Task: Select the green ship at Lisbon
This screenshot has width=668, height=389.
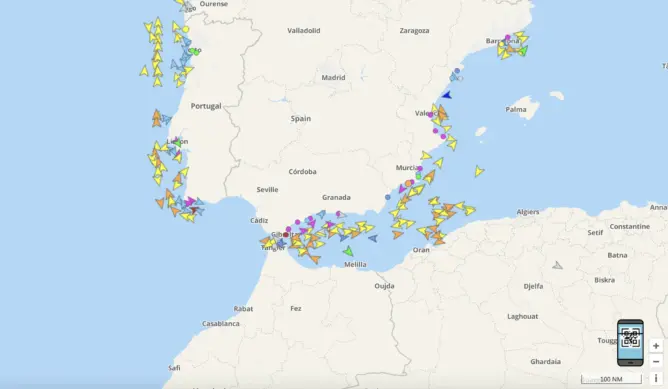Action: tap(177, 143)
